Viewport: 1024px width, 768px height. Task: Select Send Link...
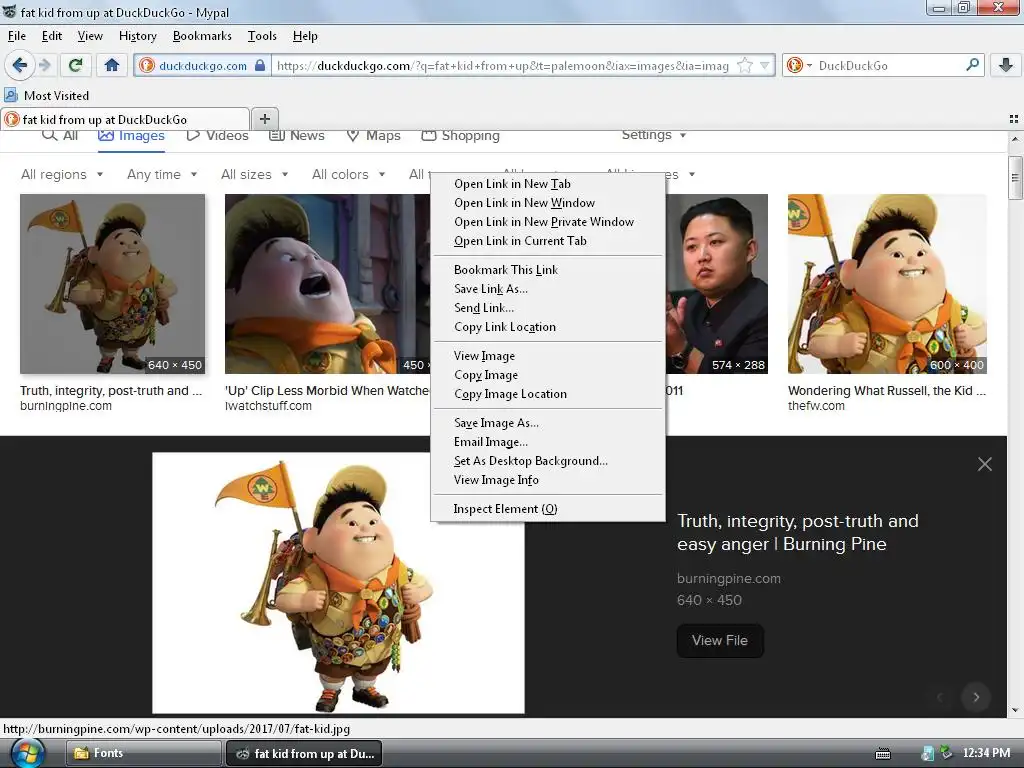(x=548, y=308)
